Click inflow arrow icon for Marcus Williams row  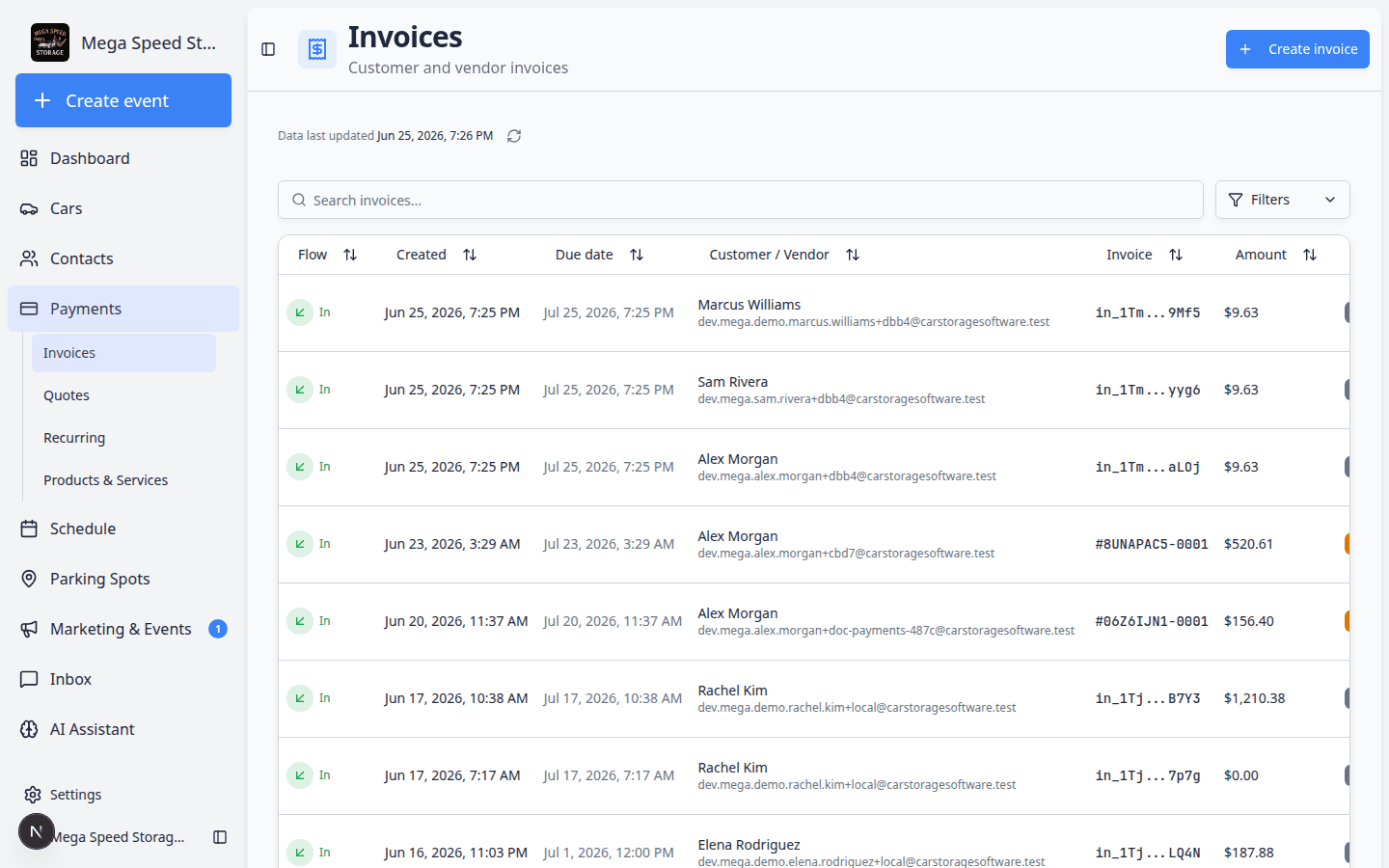pos(300,312)
